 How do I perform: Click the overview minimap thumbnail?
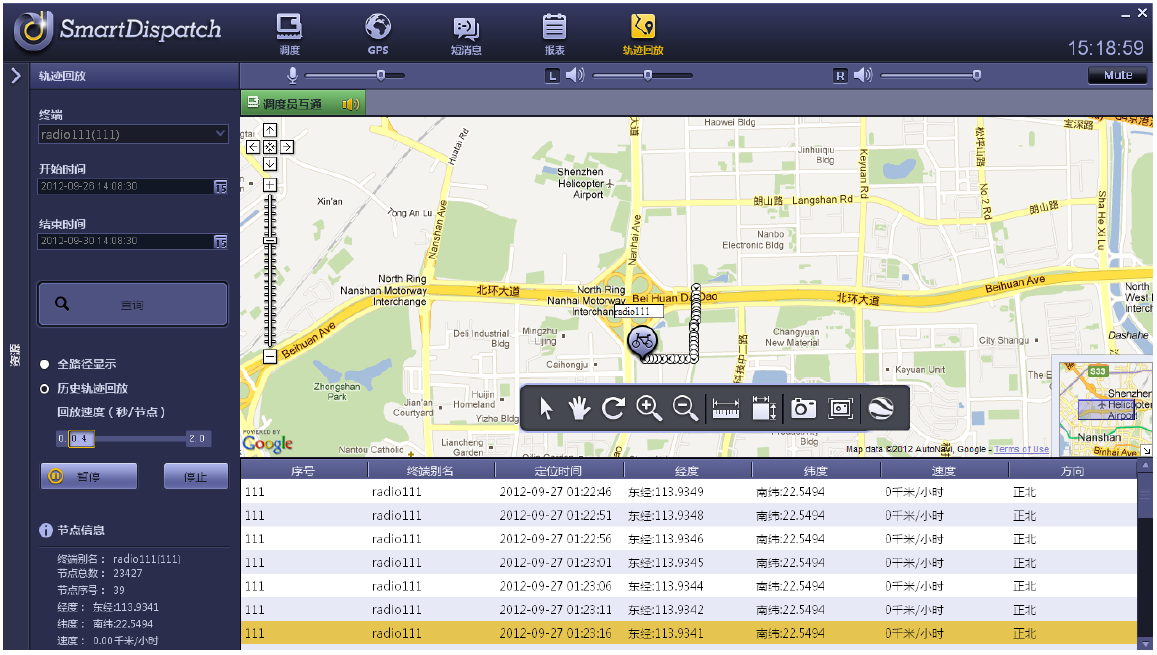pos(1105,408)
